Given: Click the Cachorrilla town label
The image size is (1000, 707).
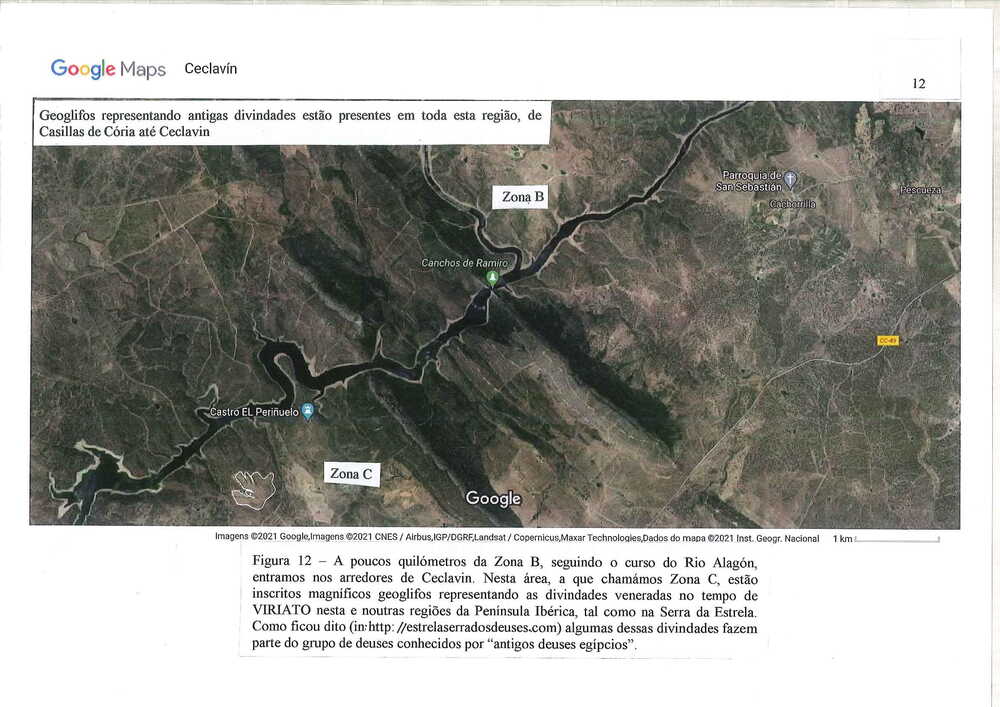Looking at the screenshot, I should pyautogui.click(x=792, y=204).
